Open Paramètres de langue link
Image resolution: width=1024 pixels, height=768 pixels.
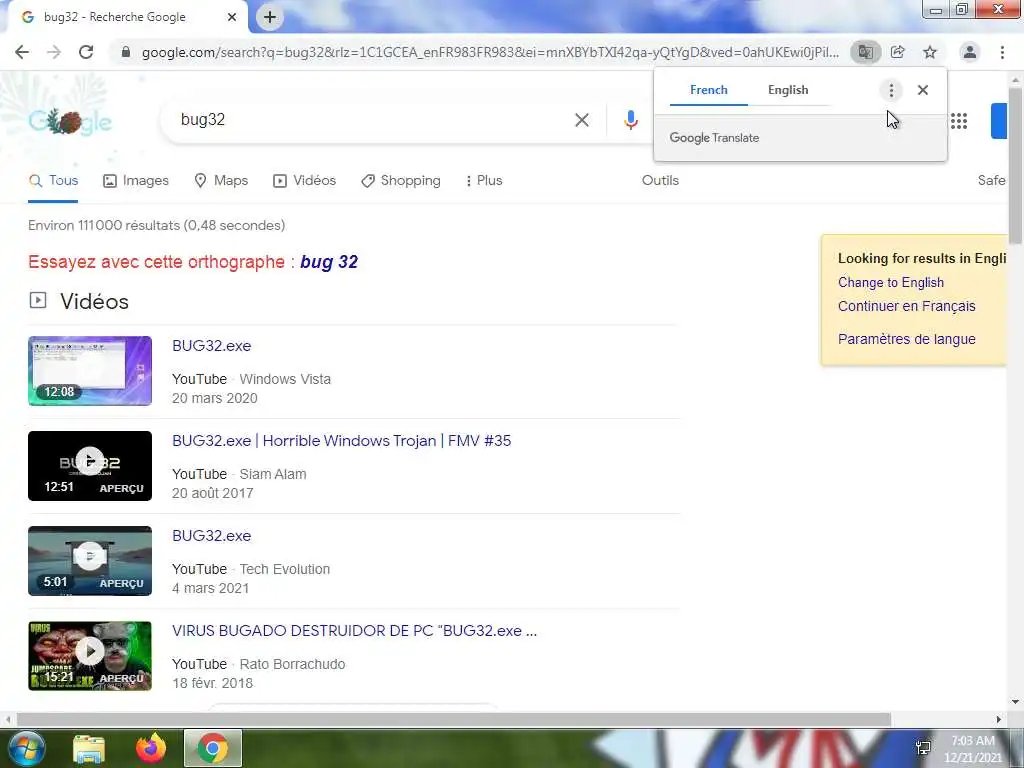pyautogui.click(x=906, y=340)
